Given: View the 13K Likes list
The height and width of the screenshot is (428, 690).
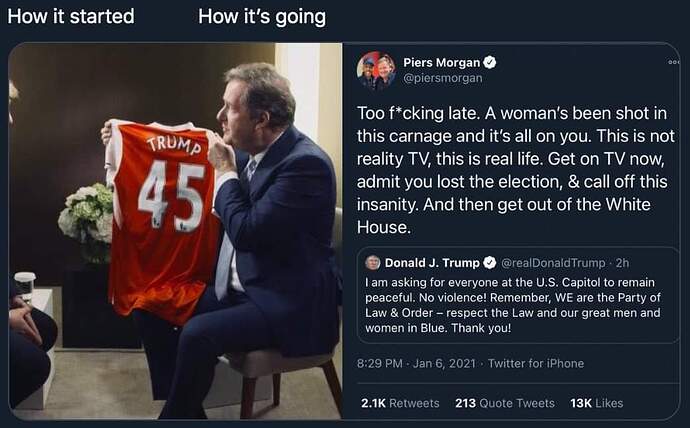Looking at the screenshot, I should (596, 403).
